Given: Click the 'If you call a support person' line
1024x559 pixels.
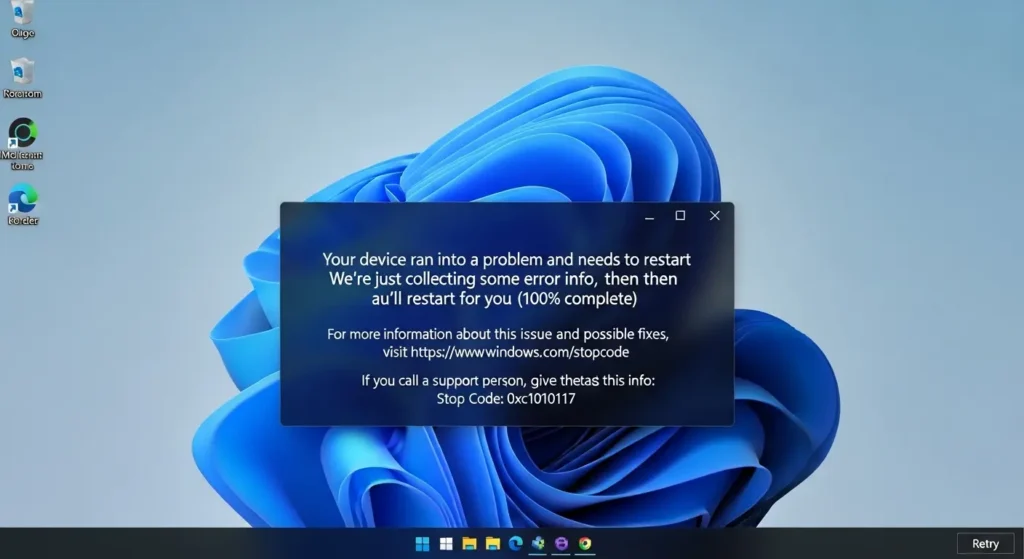Looking at the screenshot, I should [508, 380].
